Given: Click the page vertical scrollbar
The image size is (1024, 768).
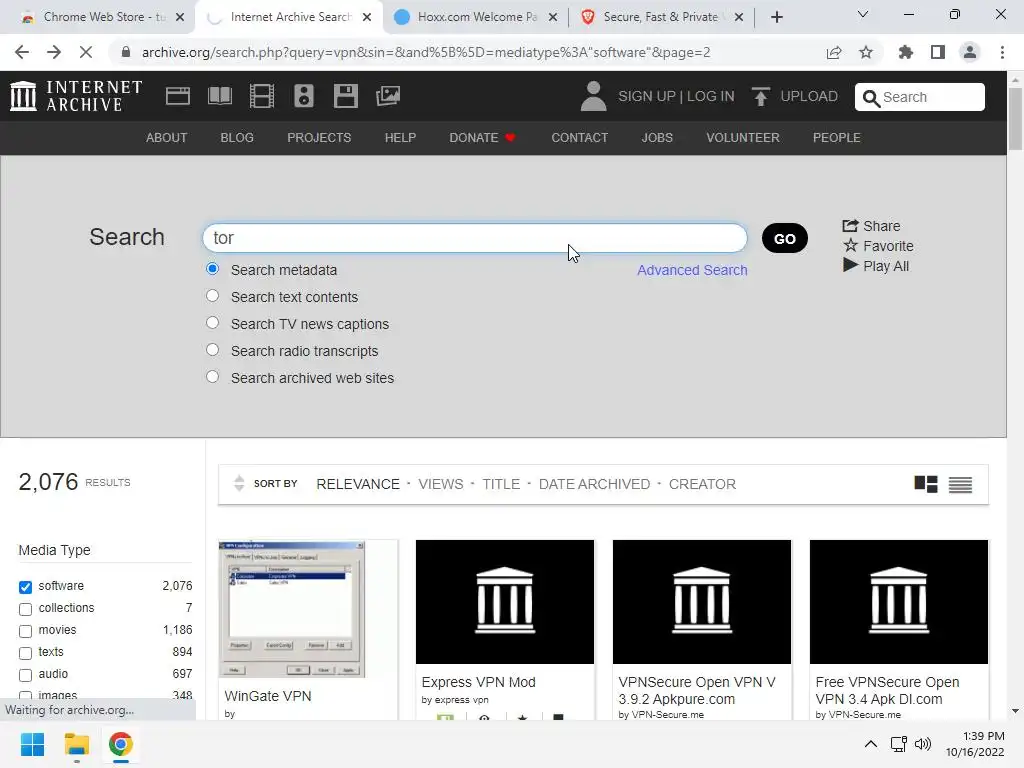Looking at the screenshot, I should 1015,118.
